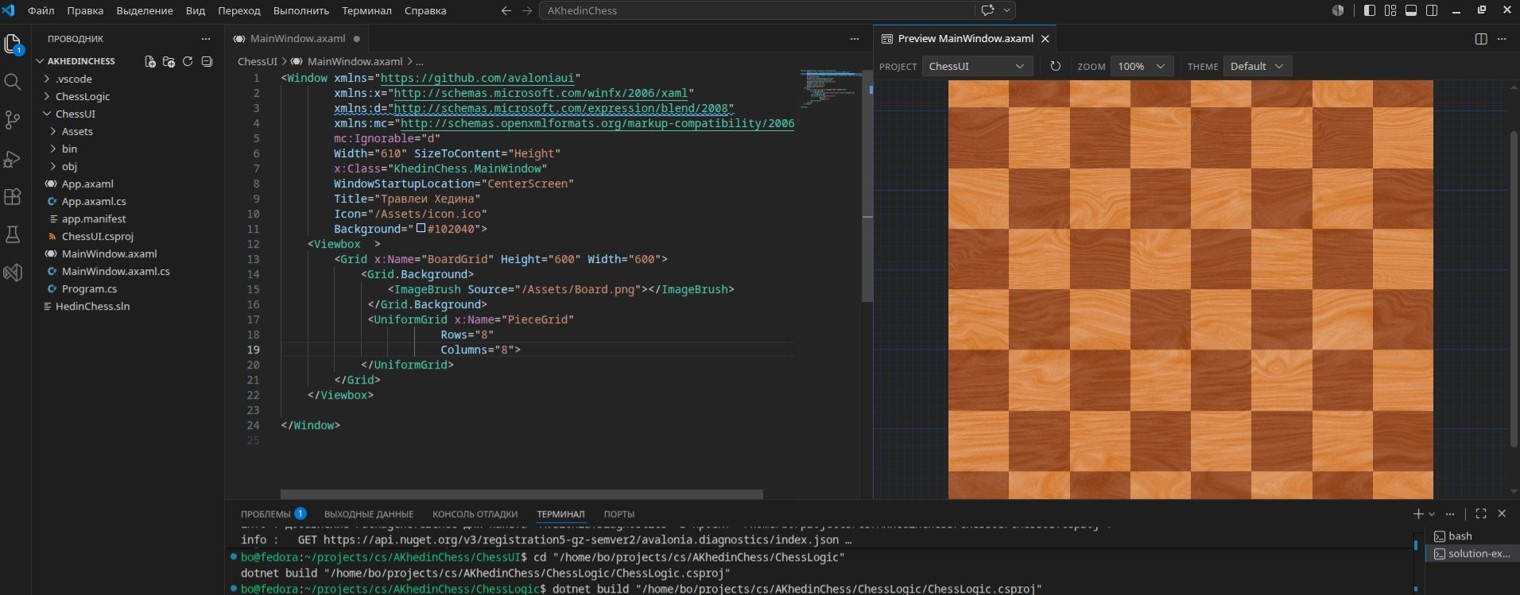Switch to the ПОРТЫ panel tab
The height and width of the screenshot is (595, 1520).
tap(619, 514)
